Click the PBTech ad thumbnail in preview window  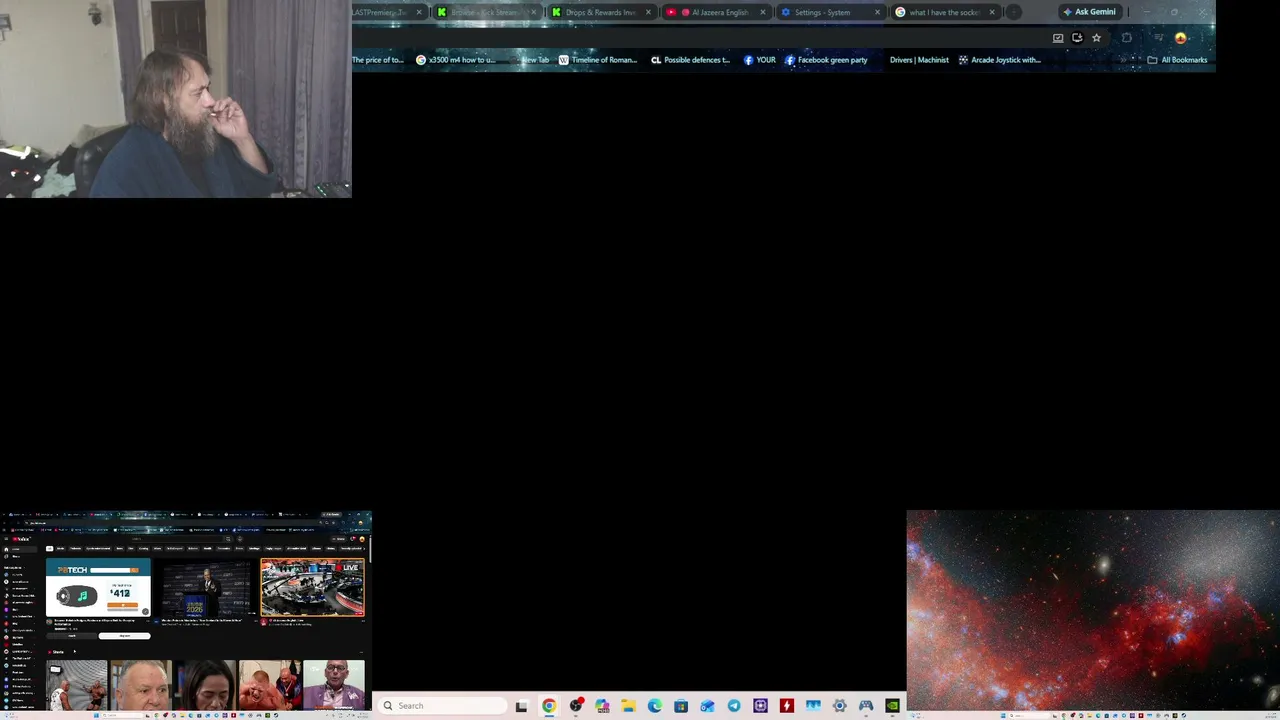coord(98,587)
